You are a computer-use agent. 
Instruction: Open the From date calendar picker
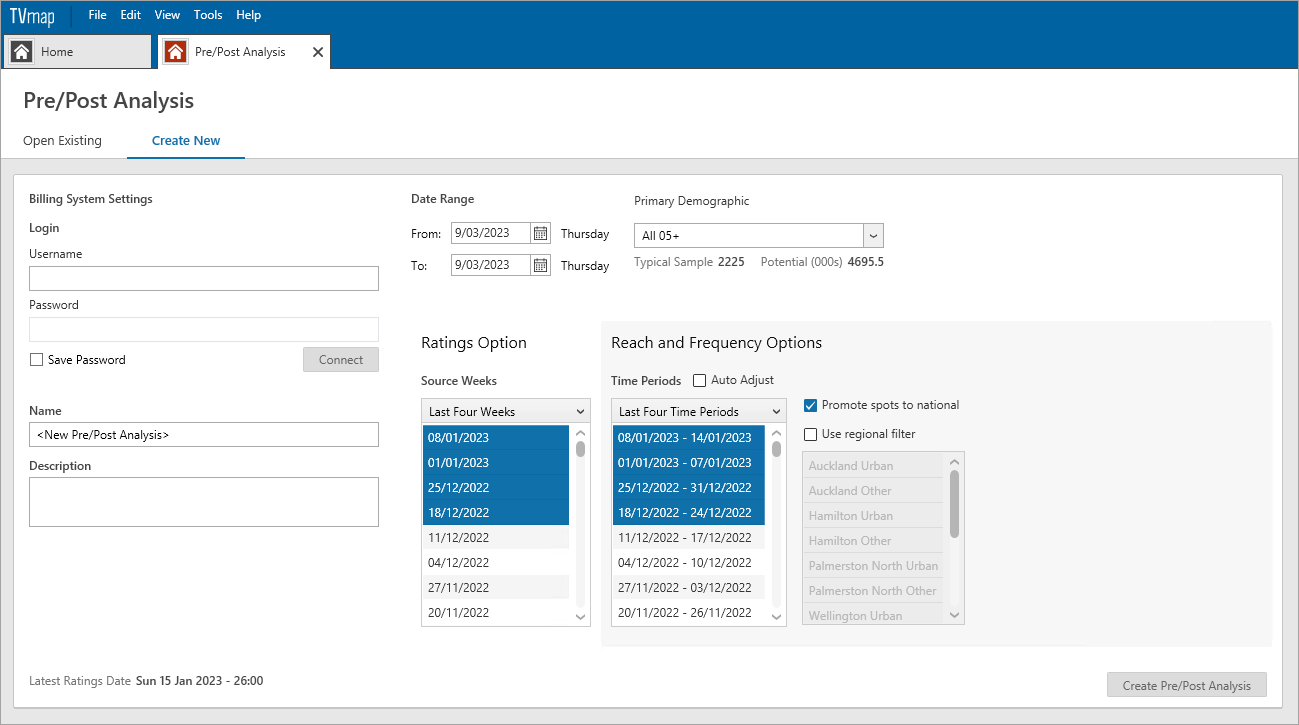pyautogui.click(x=540, y=233)
